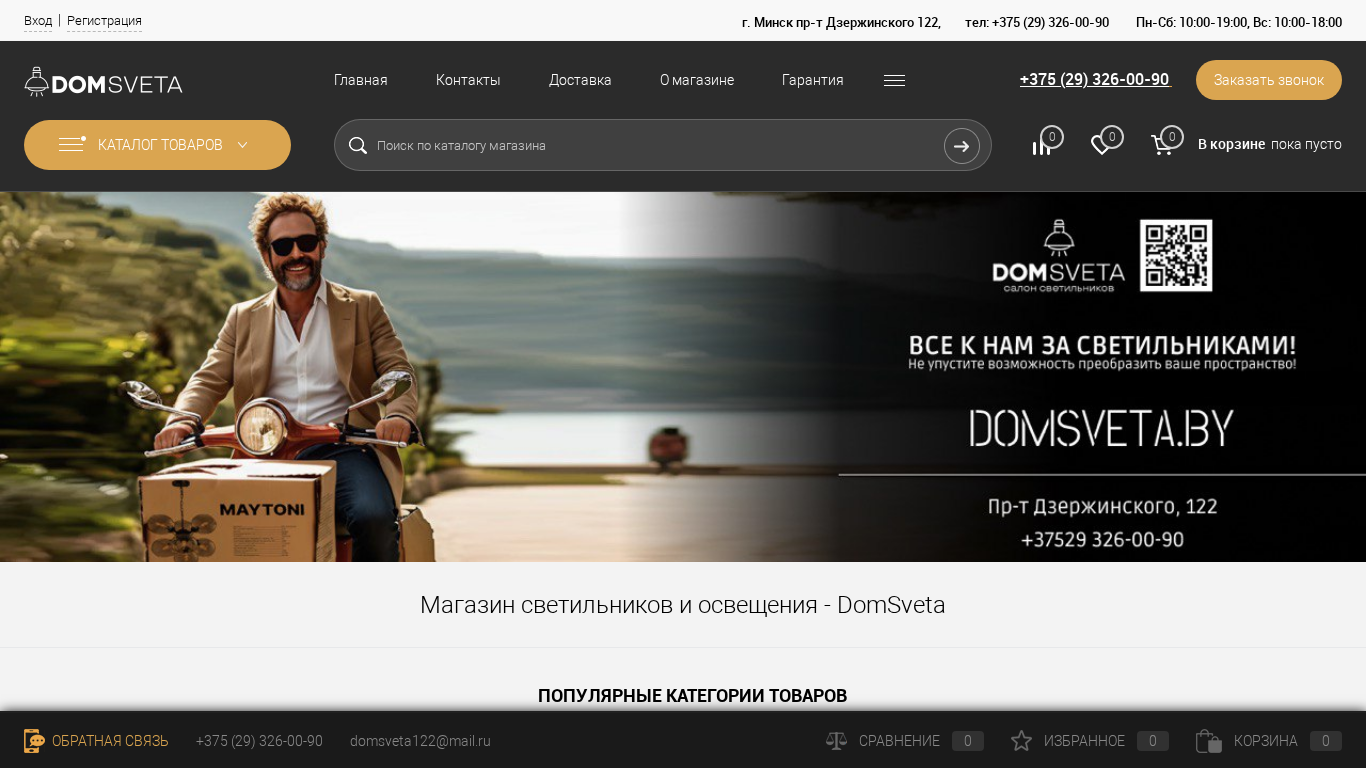Screen dimensions: 1366x768
Task: Click the shopping bag icon in bottom bar
Action: pos(1209,741)
